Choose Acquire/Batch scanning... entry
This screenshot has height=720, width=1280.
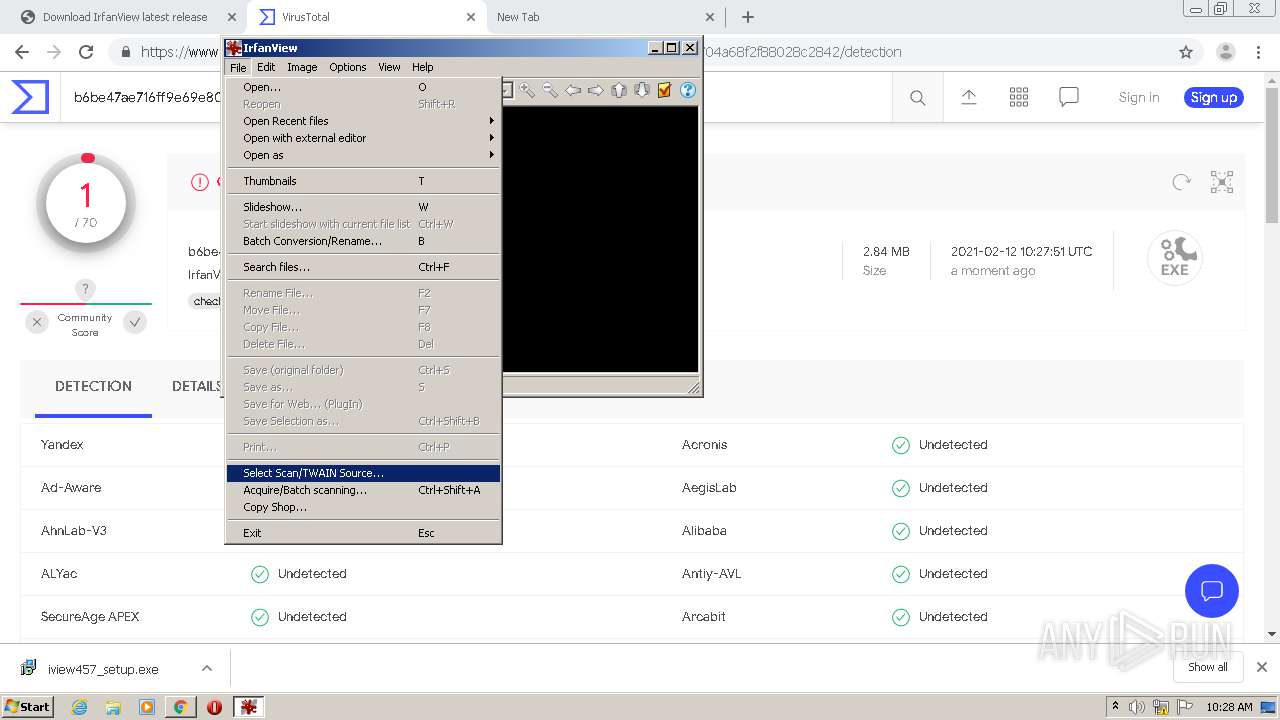[x=363, y=490]
